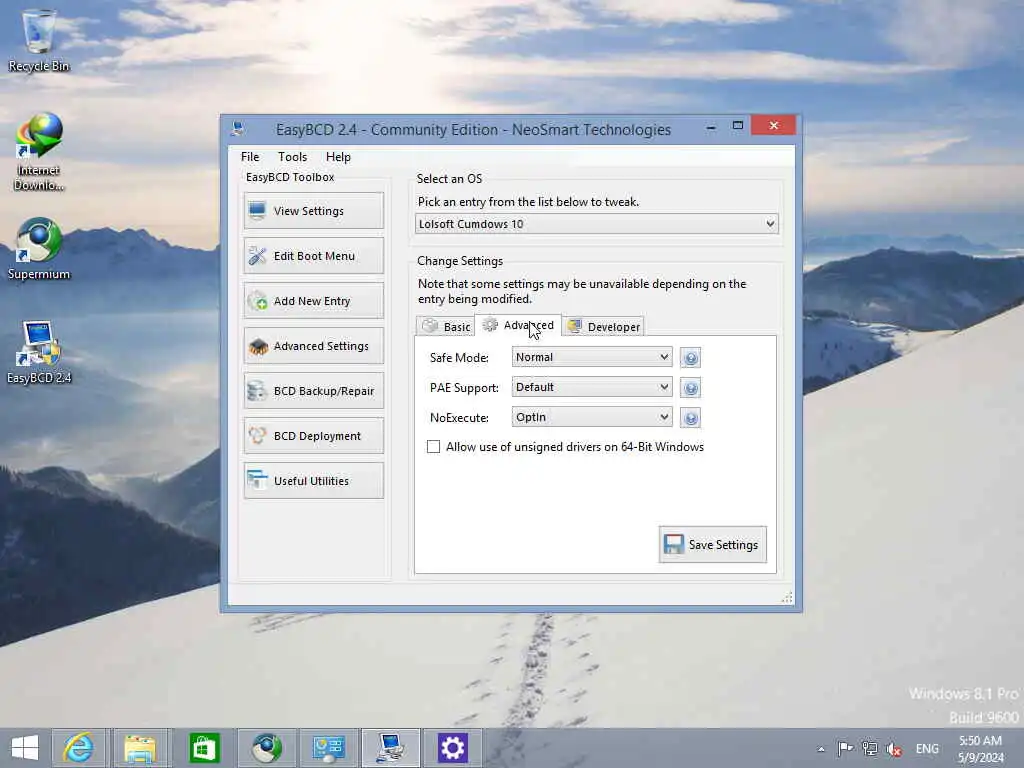Switch to the Developer tab

[604, 327]
